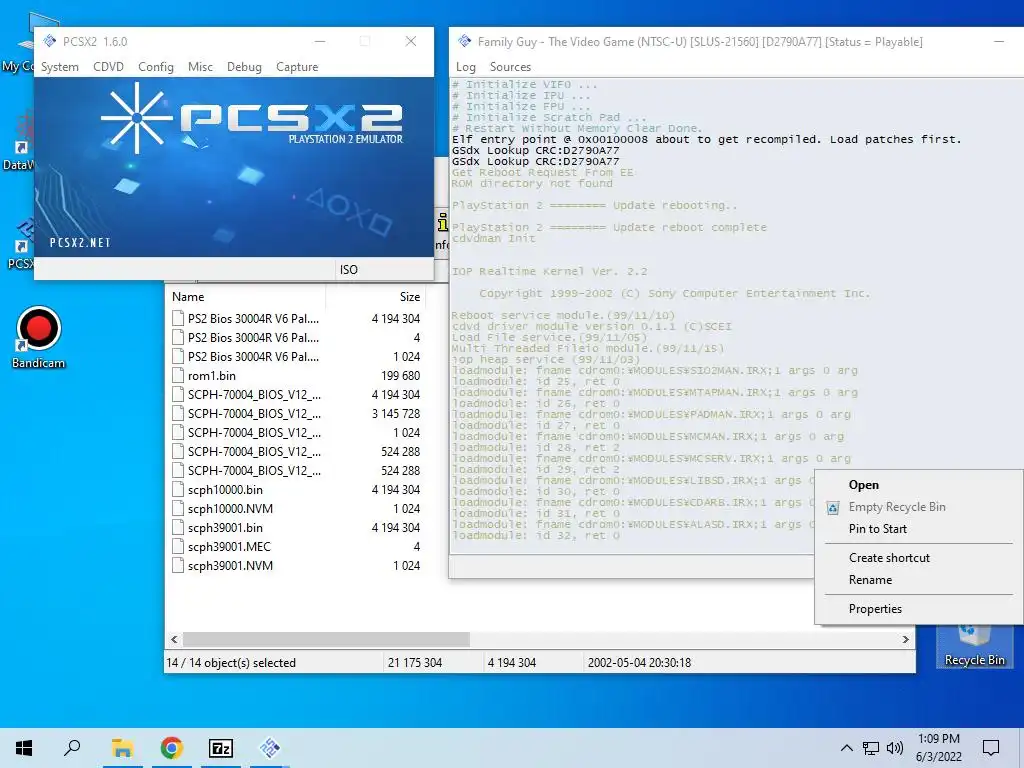
Task: Open the System menu in PCSX2
Action: (x=59, y=67)
